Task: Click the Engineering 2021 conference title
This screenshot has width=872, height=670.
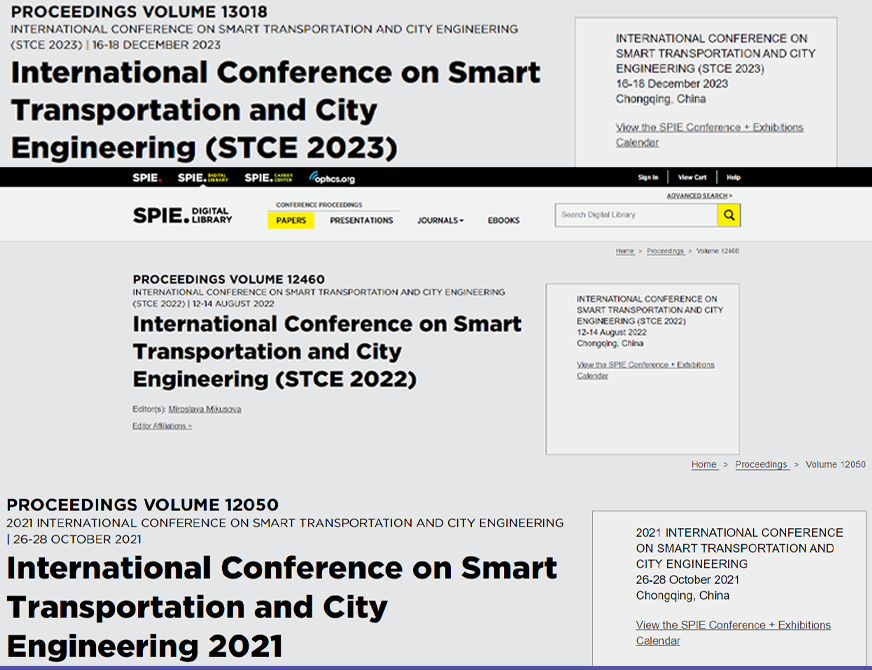Action: click(x=281, y=607)
